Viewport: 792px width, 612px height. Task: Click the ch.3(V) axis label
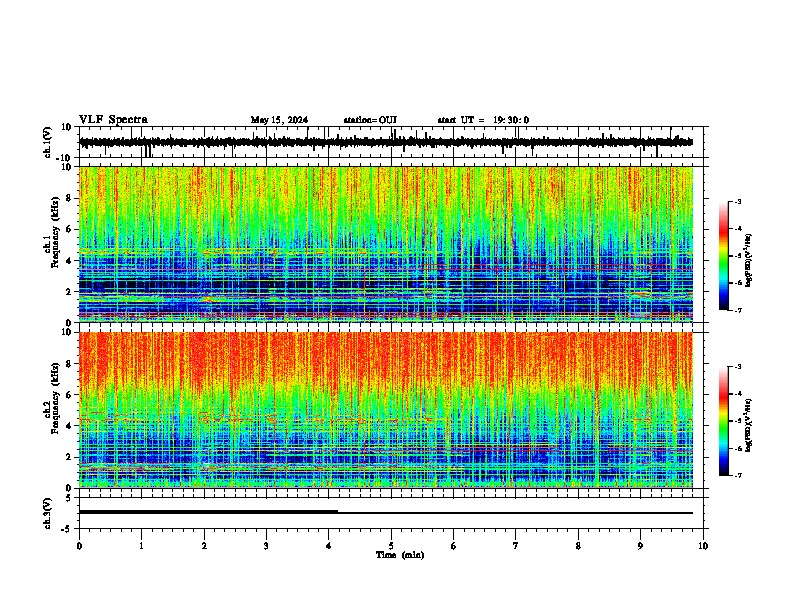pyautogui.click(x=48, y=513)
